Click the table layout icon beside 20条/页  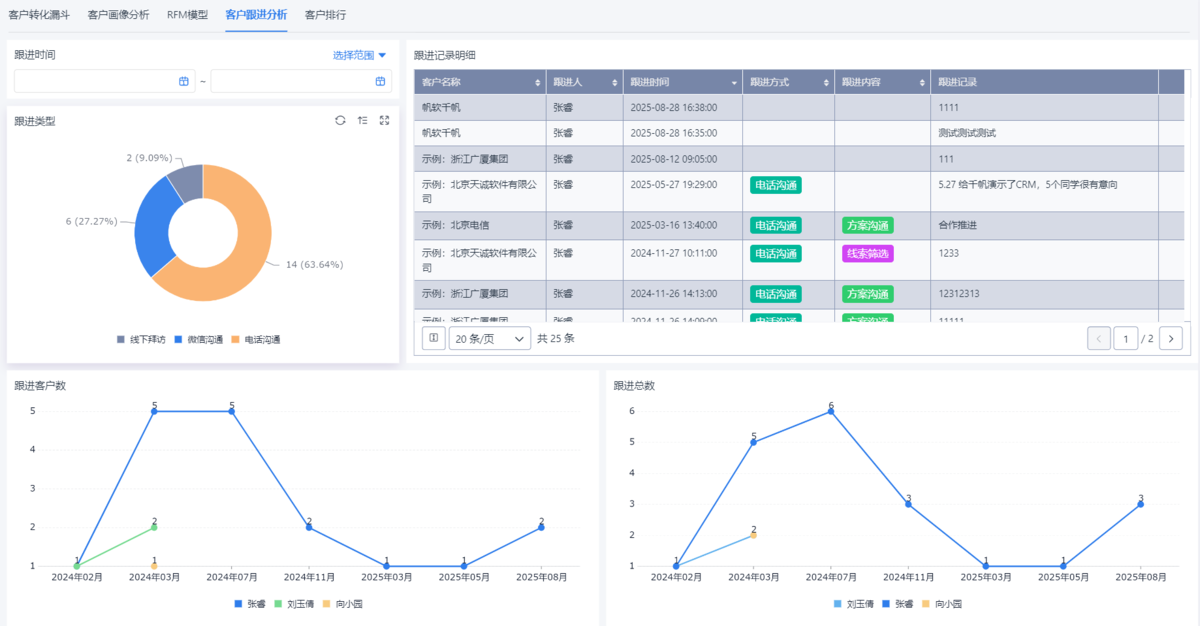(x=433, y=339)
